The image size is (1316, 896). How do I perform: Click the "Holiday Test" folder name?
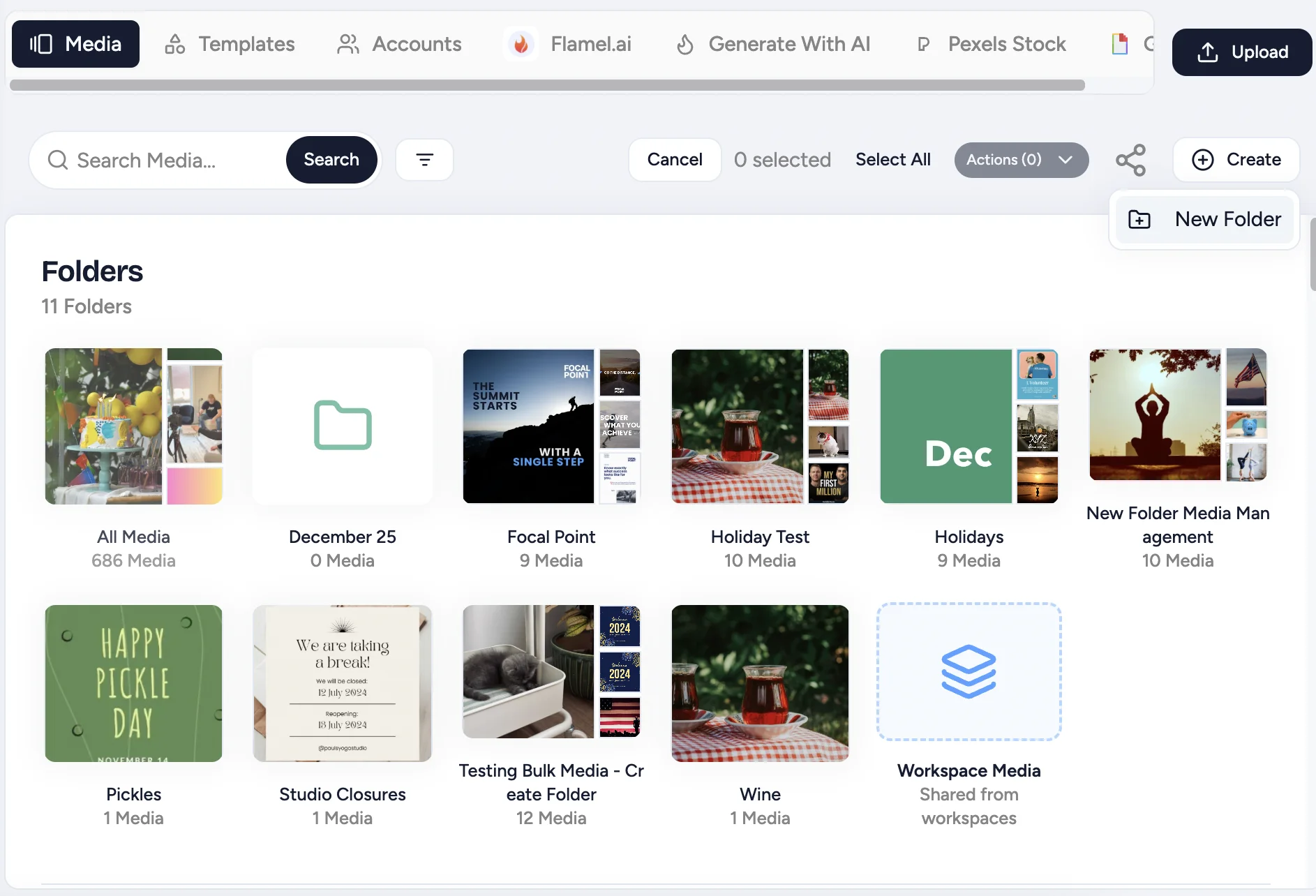click(x=760, y=537)
